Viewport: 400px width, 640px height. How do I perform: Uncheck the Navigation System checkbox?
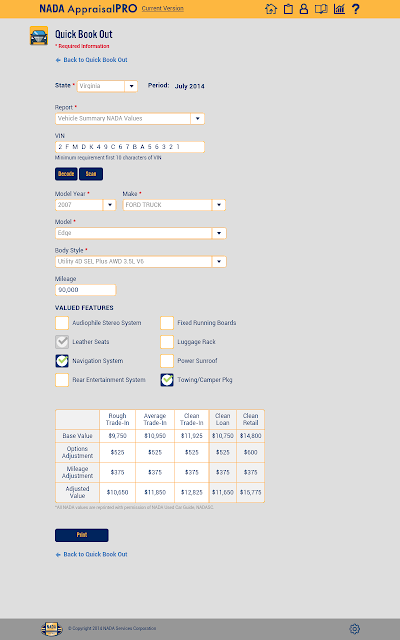tap(62, 361)
